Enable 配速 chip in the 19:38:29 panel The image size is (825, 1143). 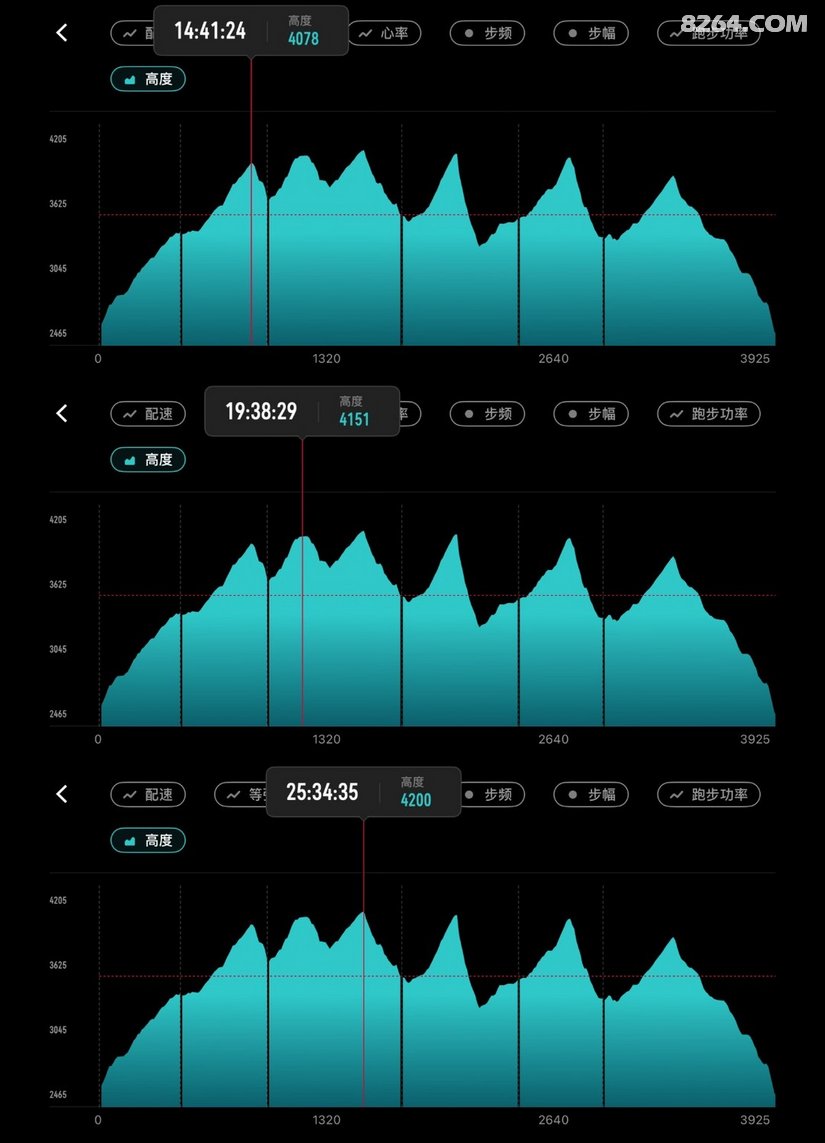coord(148,413)
